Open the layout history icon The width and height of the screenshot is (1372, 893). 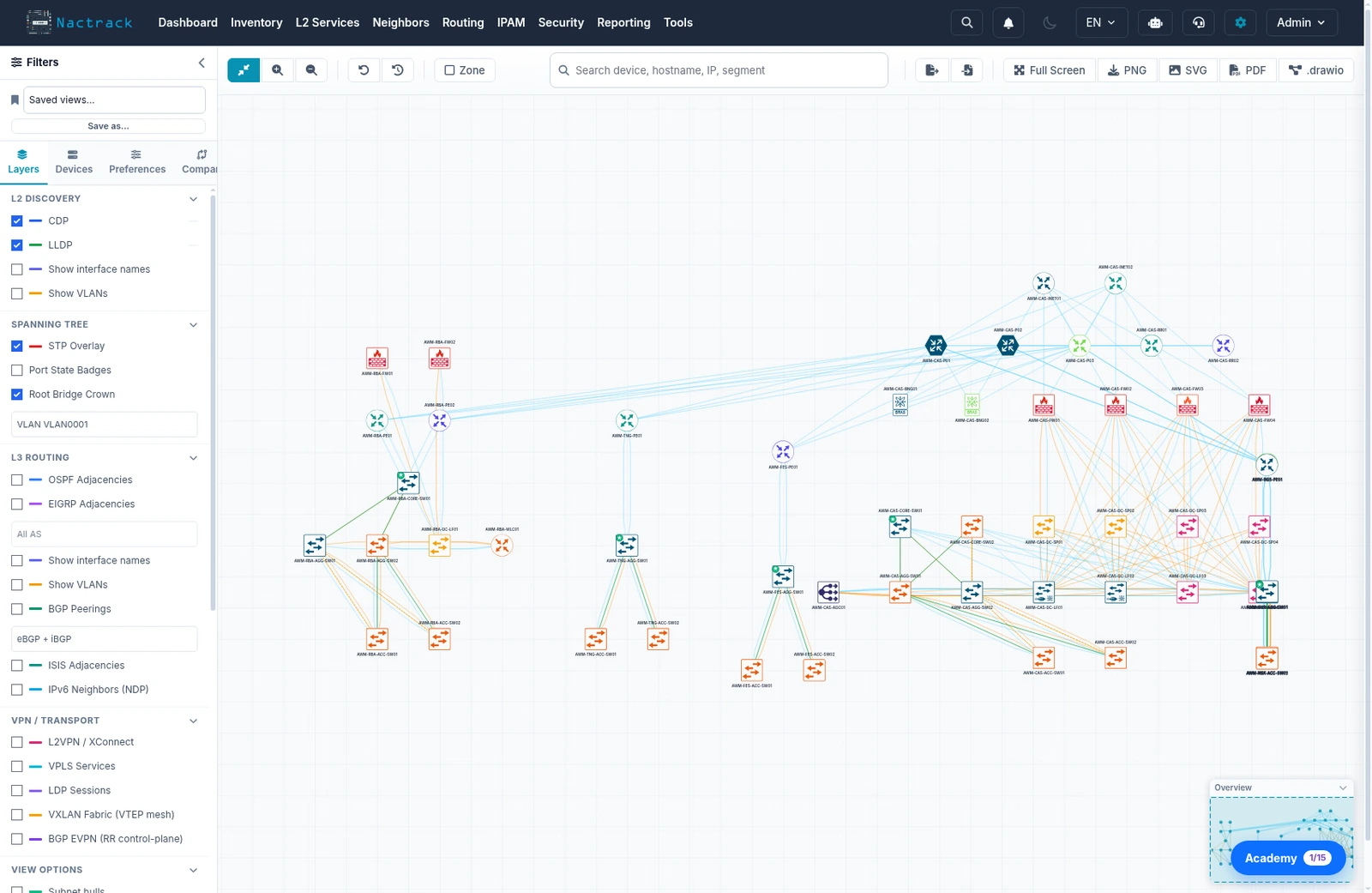(x=398, y=70)
